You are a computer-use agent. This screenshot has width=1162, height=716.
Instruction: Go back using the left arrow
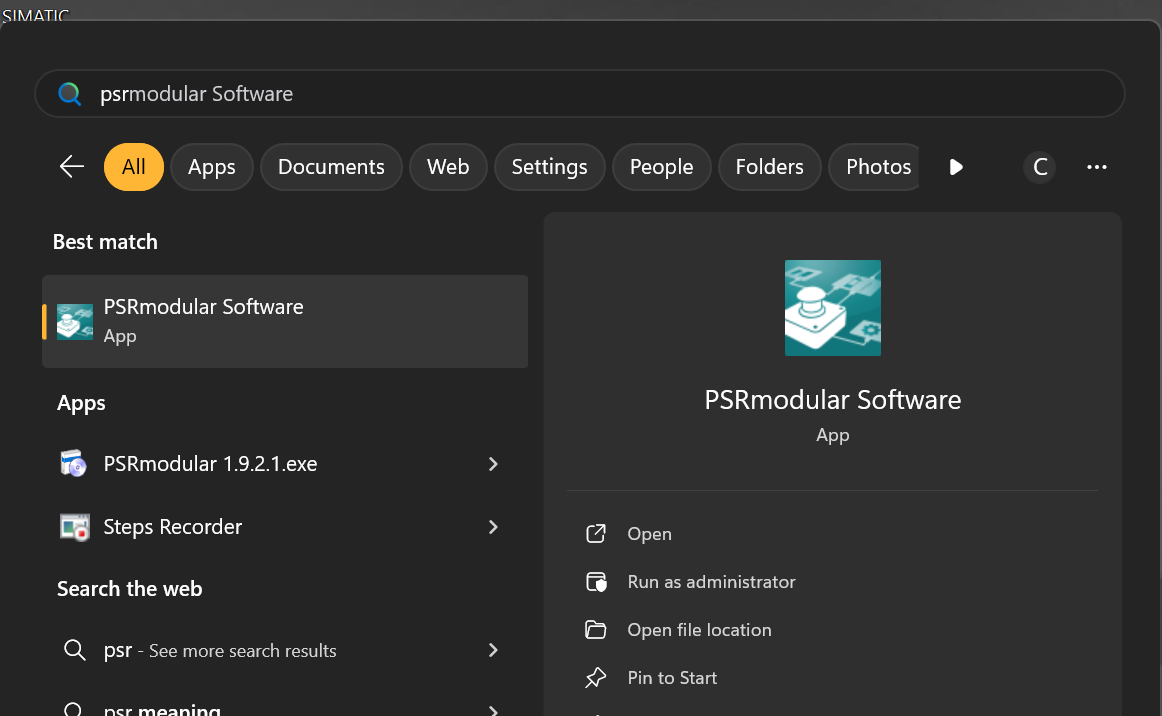pyautogui.click(x=72, y=167)
